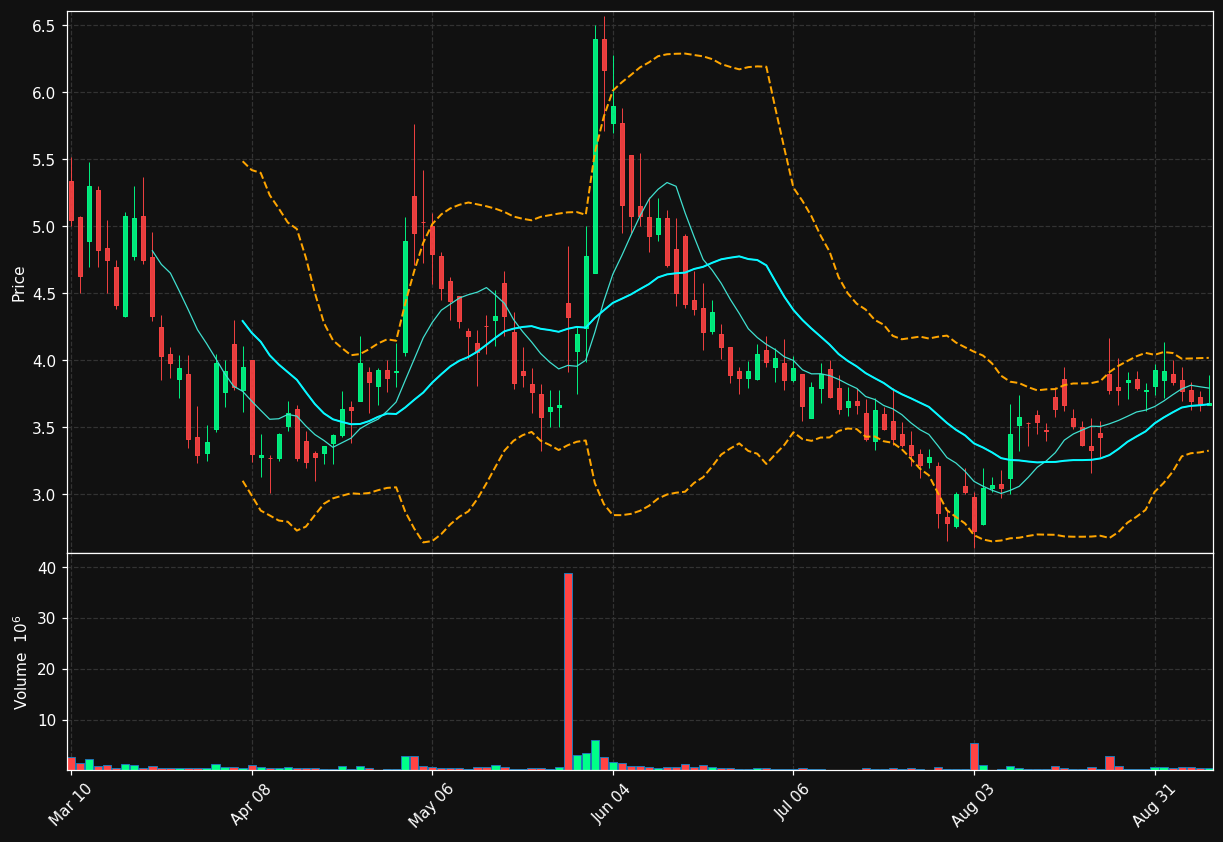Click the "May 06" date label
1223x842 pixels.
(x=432, y=806)
